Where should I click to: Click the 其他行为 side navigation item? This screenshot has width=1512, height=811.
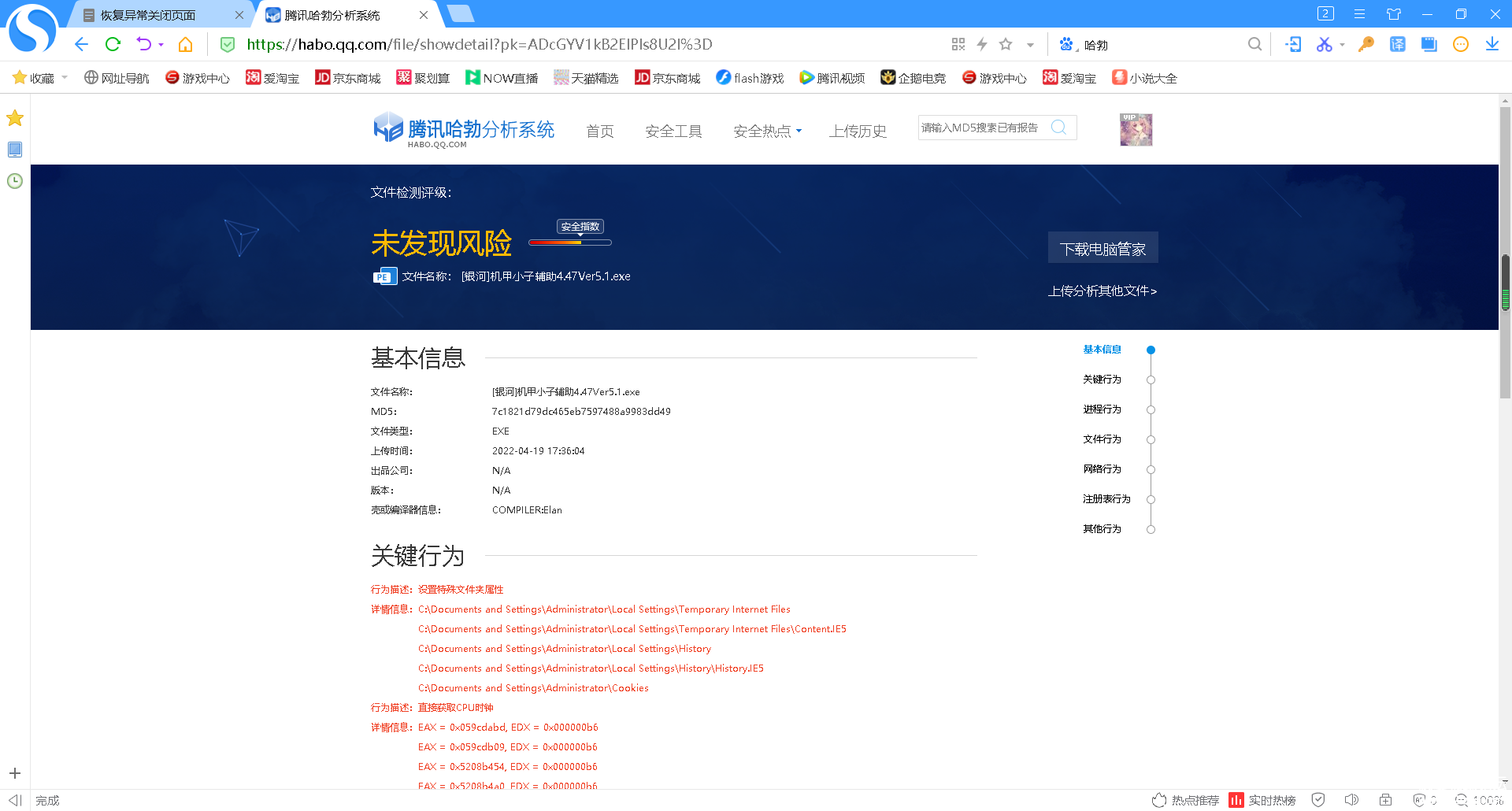click(x=1102, y=529)
